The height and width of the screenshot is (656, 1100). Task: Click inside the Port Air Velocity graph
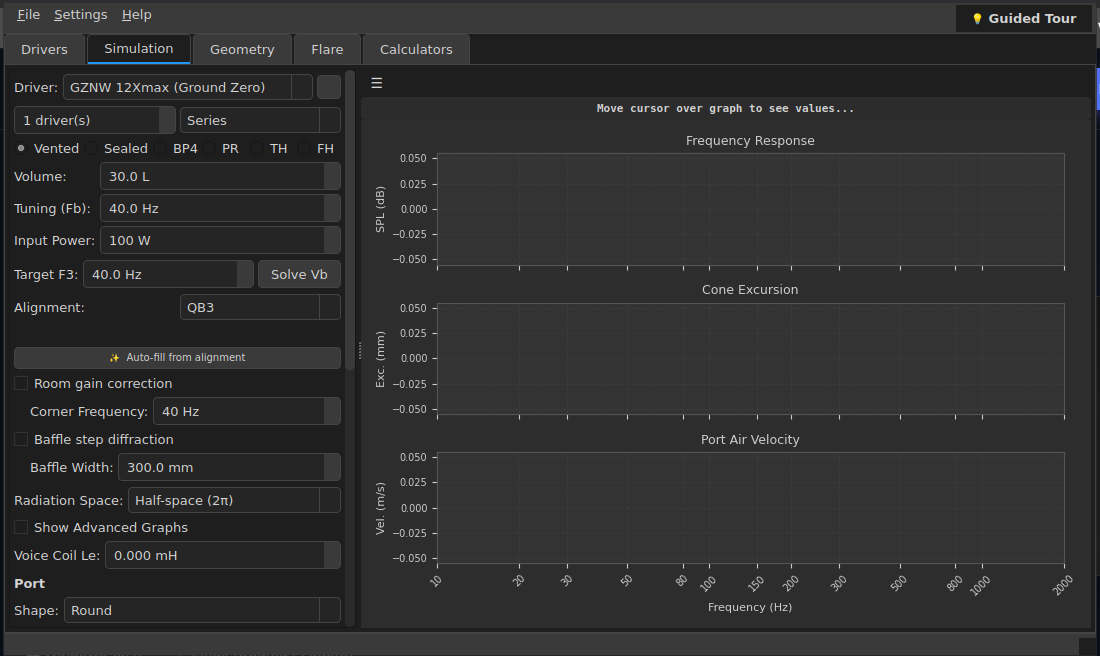751,508
